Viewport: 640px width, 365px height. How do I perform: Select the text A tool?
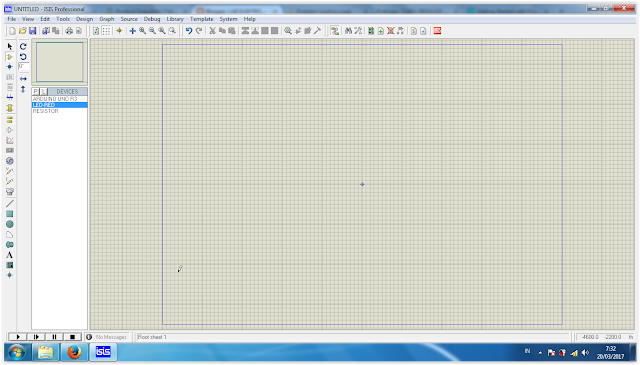tap(10, 255)
